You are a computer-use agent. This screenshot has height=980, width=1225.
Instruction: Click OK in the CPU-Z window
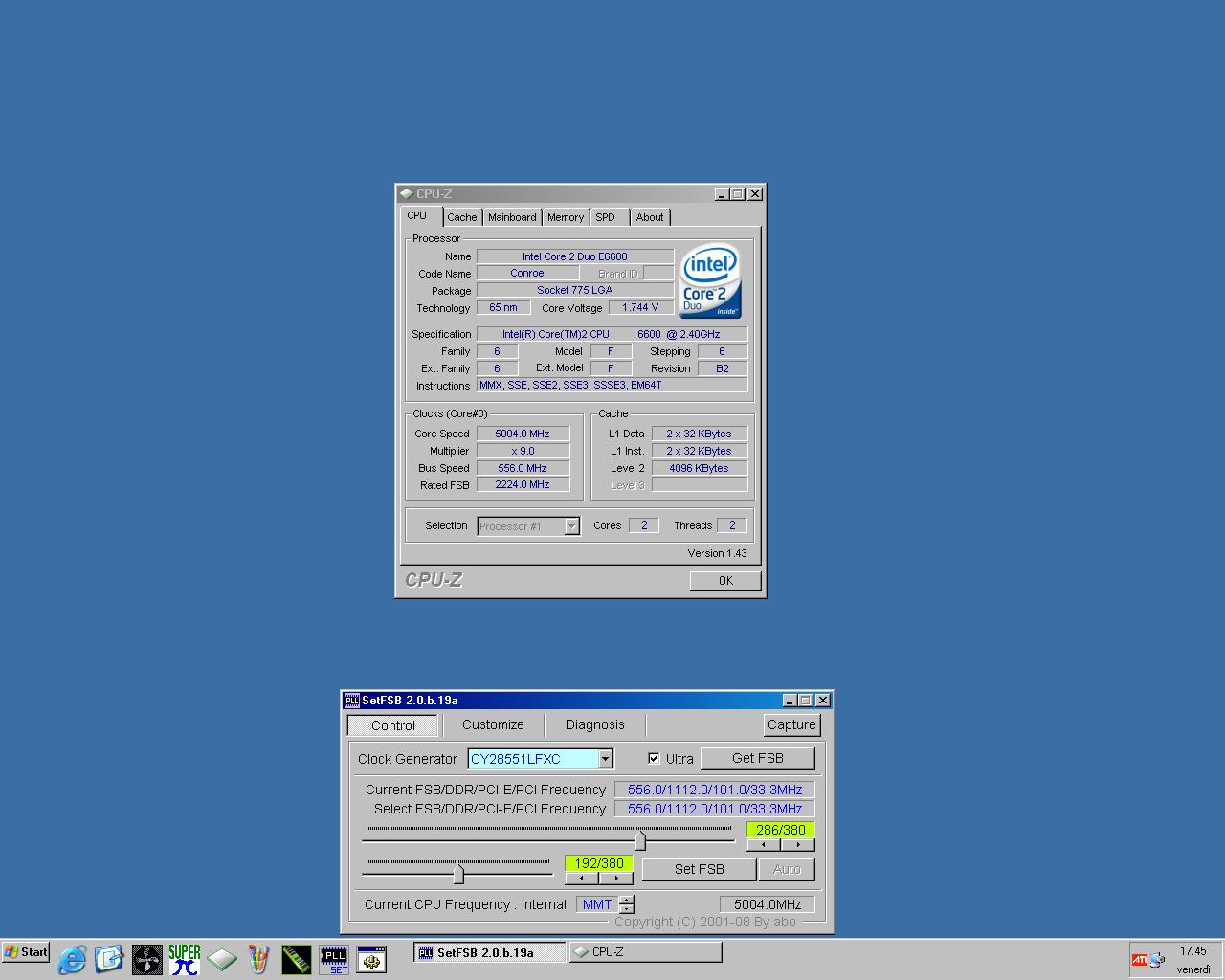click(725, 581)
